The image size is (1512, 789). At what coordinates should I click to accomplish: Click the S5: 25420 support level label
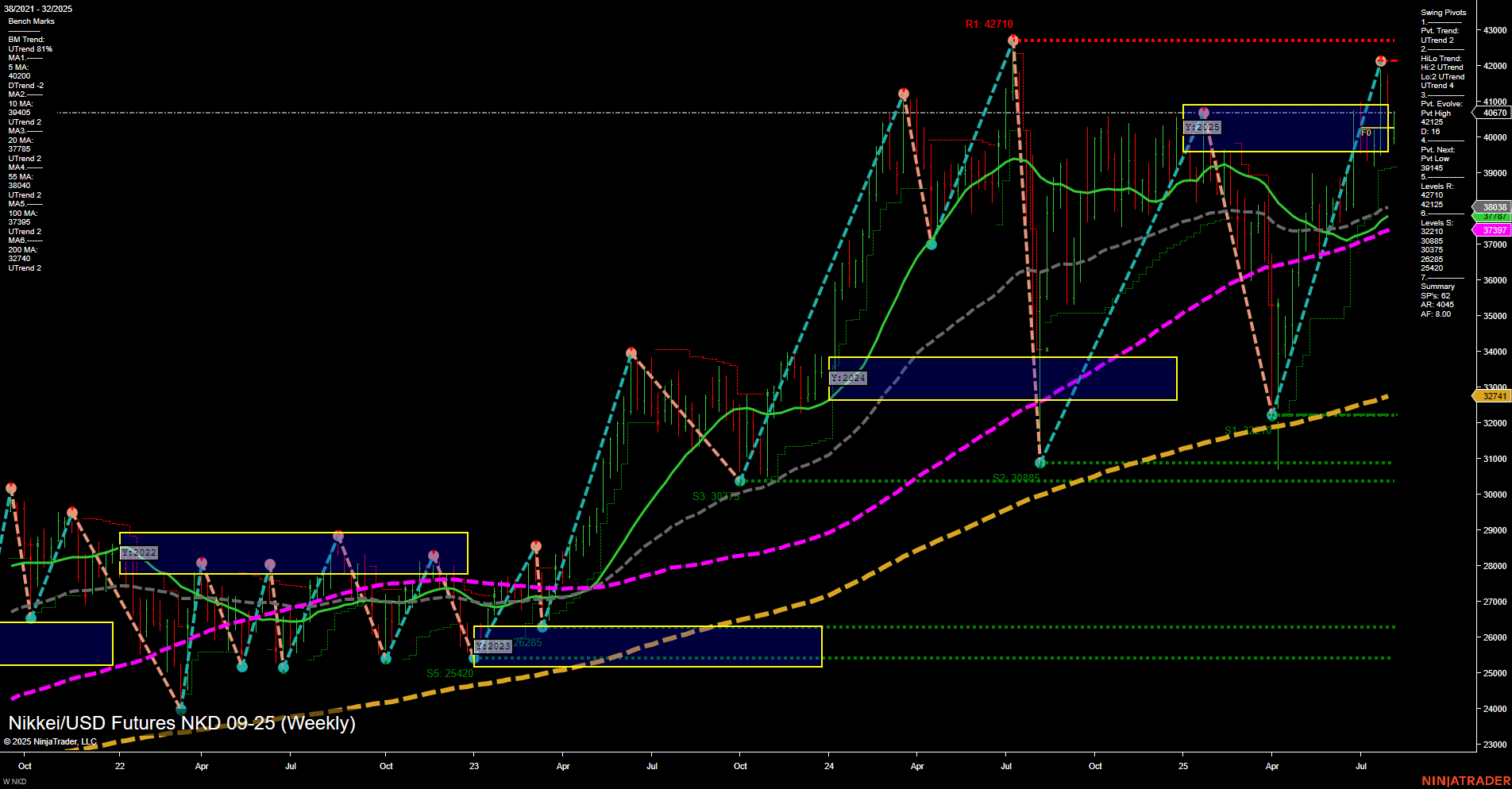[x=450, y=672]
